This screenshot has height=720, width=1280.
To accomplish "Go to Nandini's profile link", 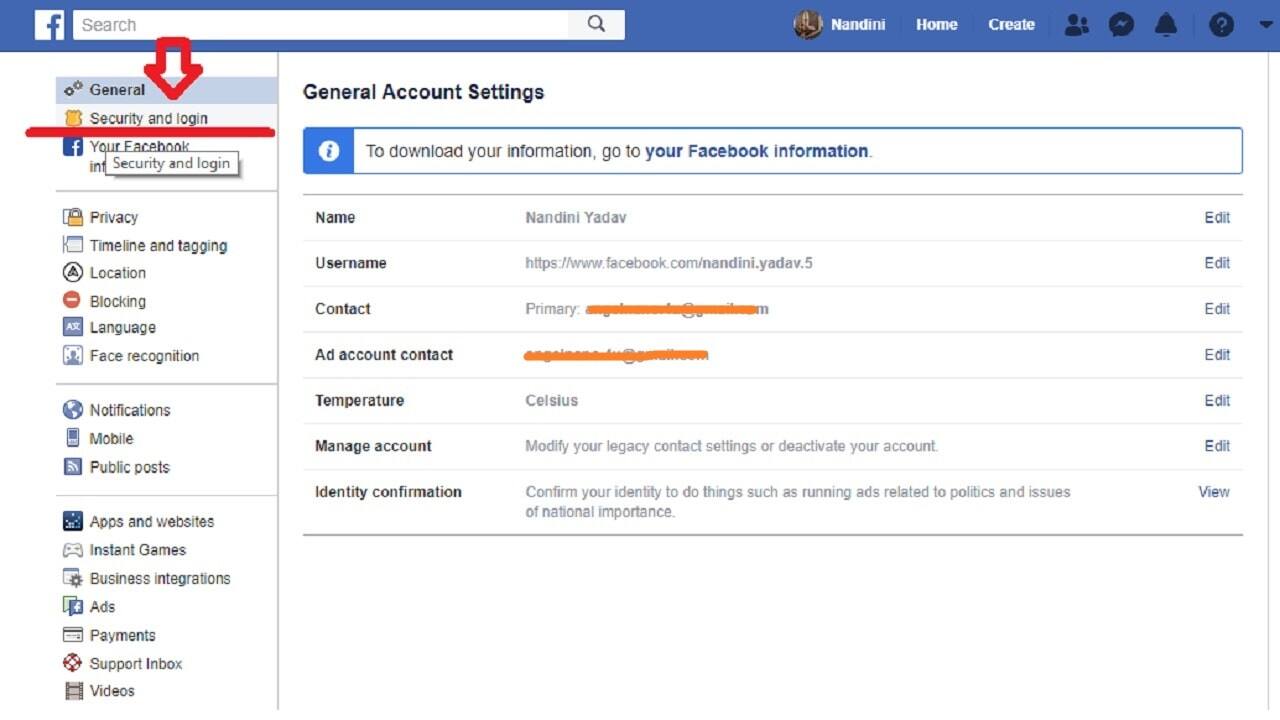I will (x=858, y=25).
